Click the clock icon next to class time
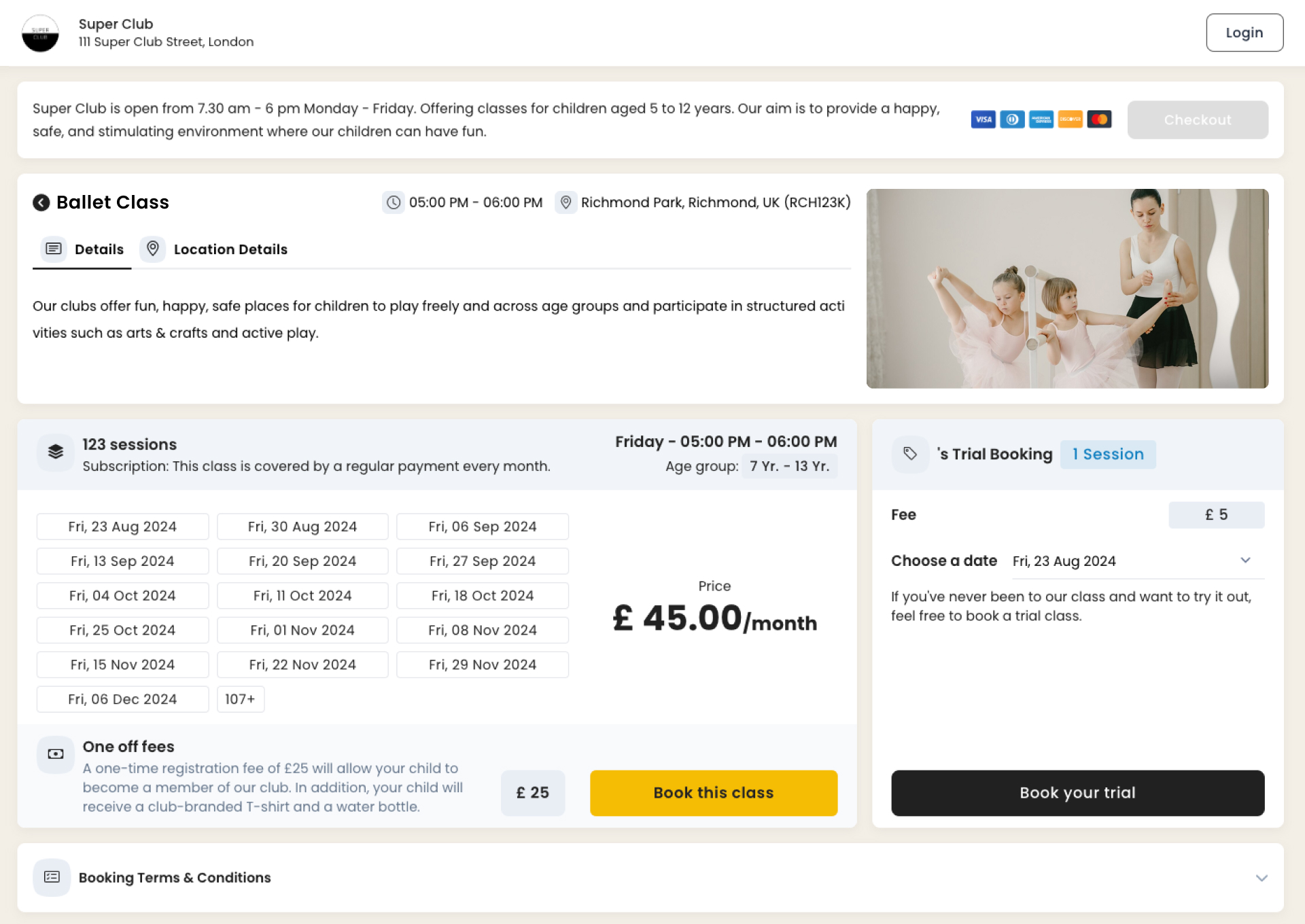 click(394, 202)
